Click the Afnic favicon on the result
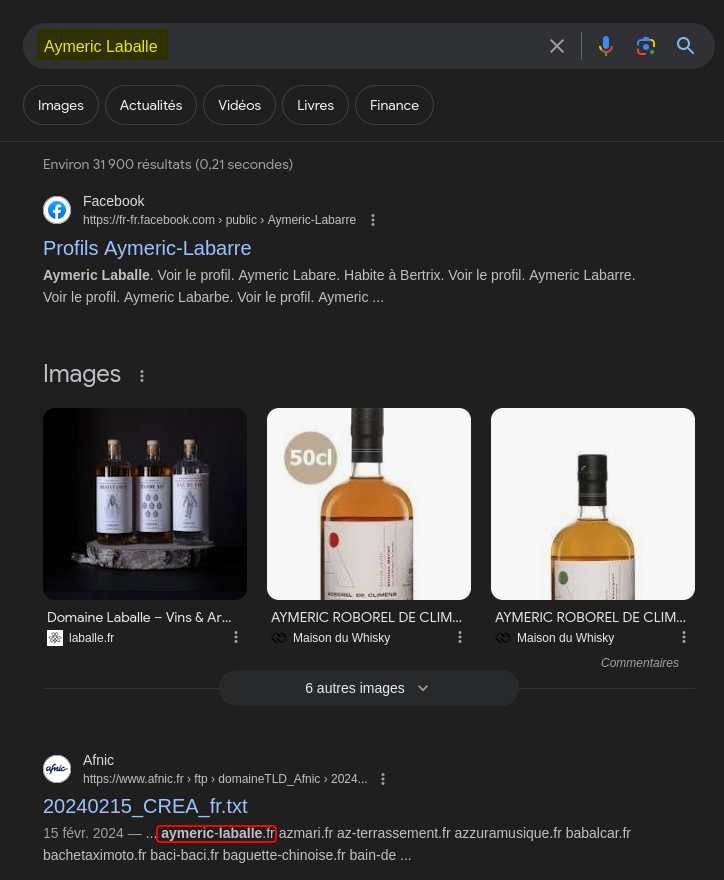Screen dimensions: 724x880 click(57, 769)
